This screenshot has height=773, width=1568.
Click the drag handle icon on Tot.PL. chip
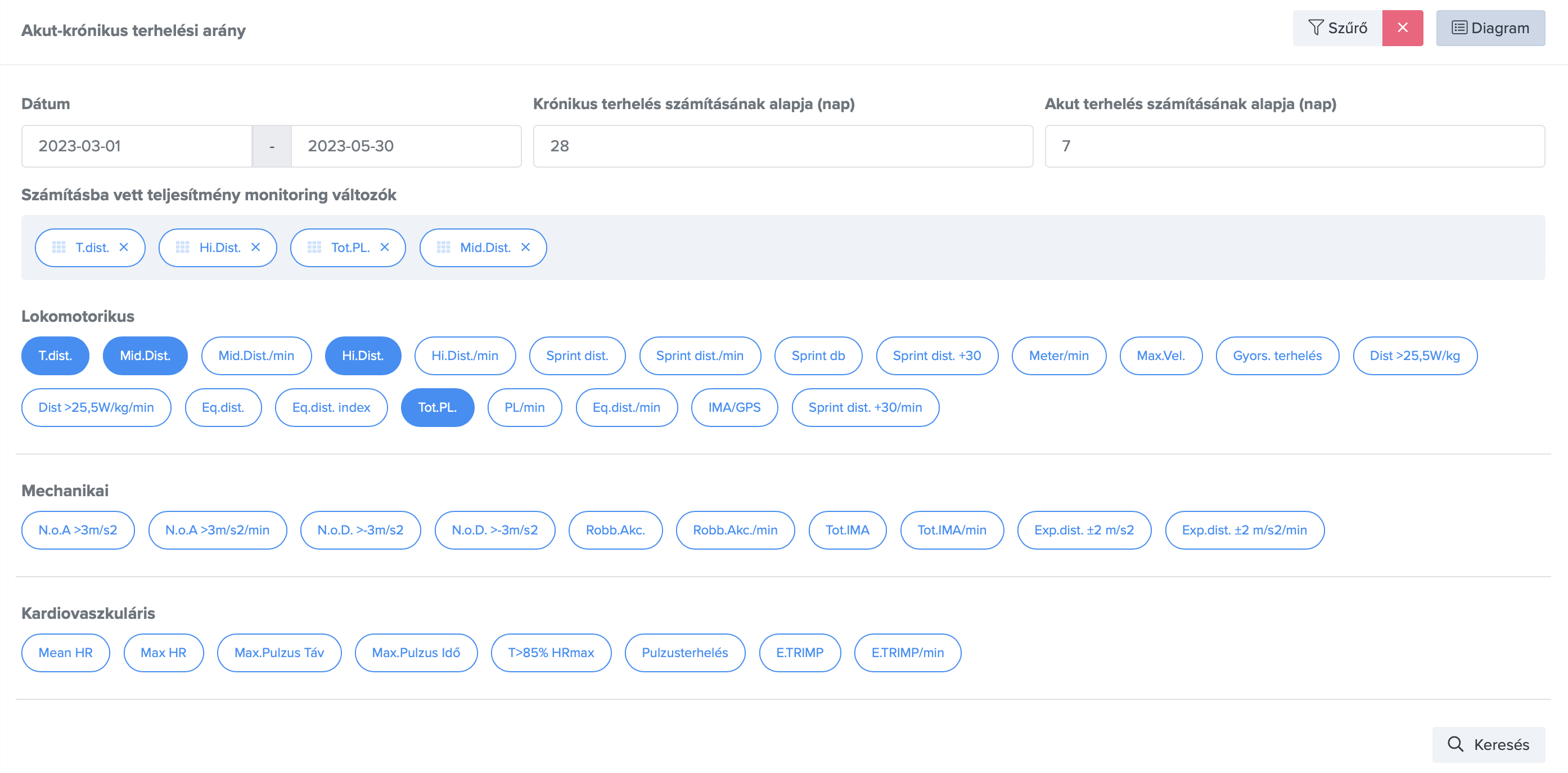314,247
